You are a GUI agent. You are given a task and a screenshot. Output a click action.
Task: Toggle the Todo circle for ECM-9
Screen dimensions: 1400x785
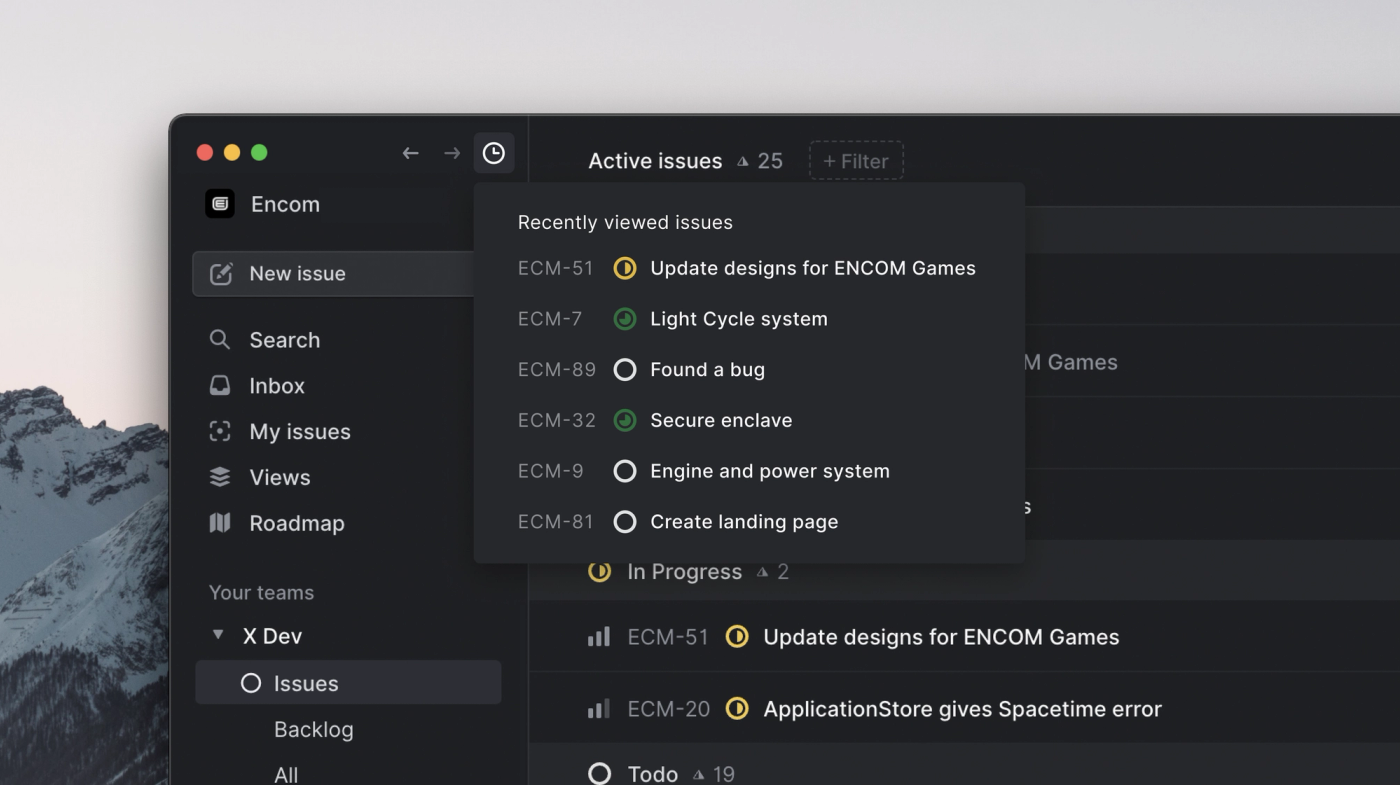(x=625, y=470)
